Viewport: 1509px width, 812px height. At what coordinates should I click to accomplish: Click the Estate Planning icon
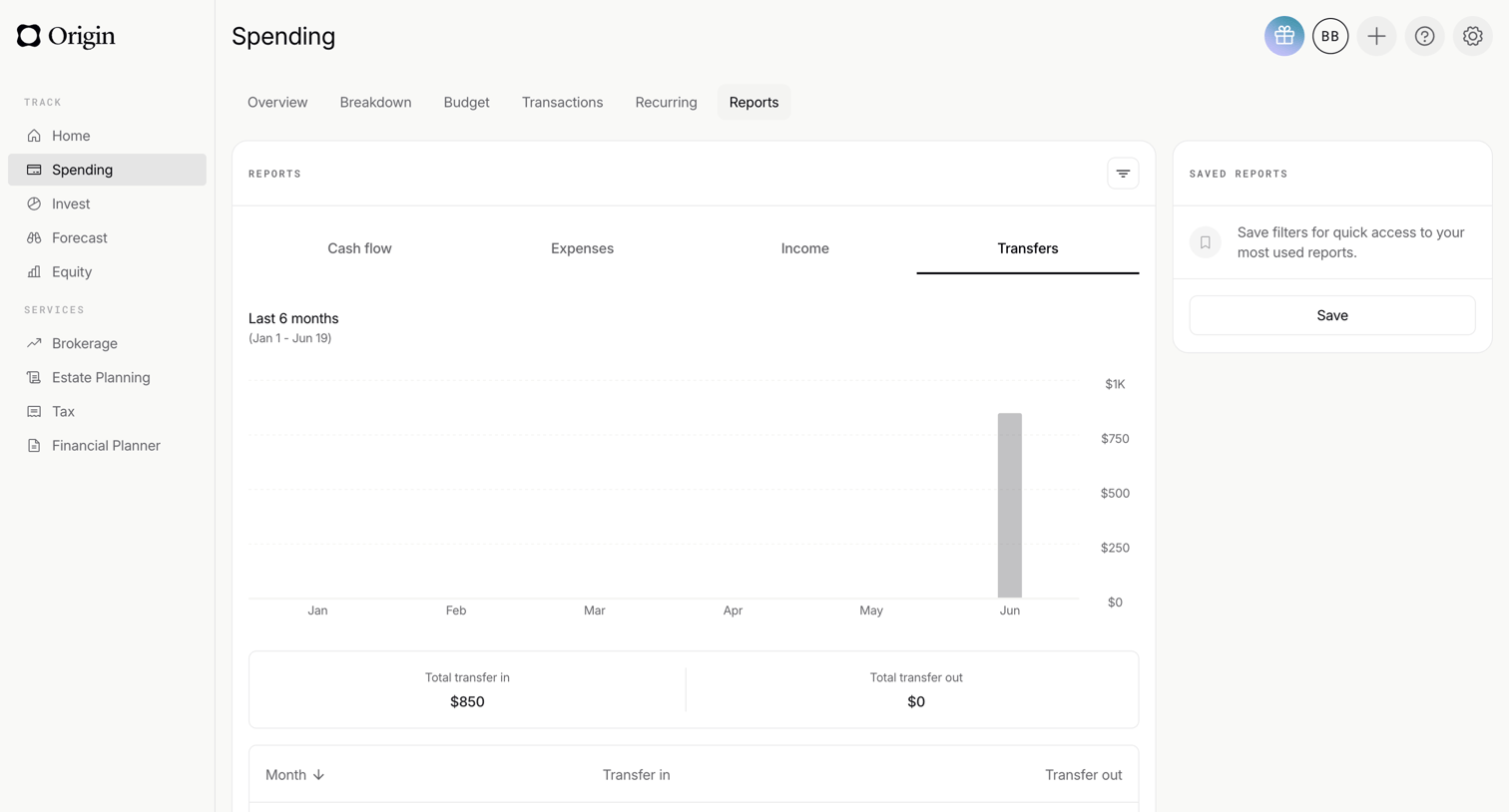34,377
